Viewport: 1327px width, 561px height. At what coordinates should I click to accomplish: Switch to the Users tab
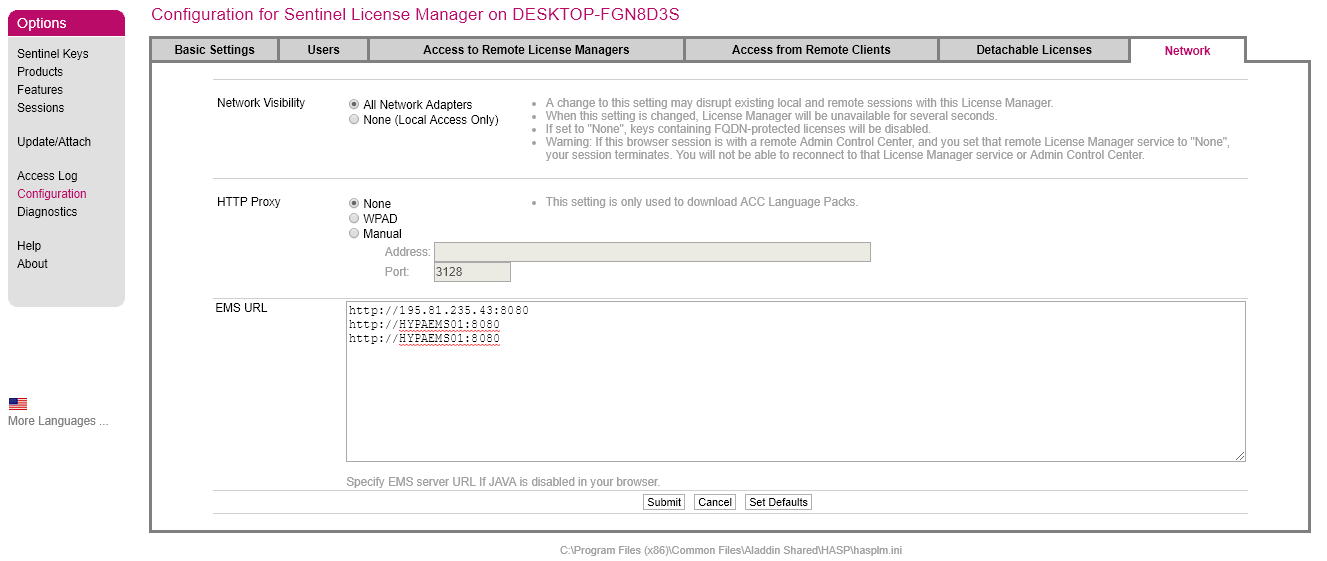(x=324, y=50)
